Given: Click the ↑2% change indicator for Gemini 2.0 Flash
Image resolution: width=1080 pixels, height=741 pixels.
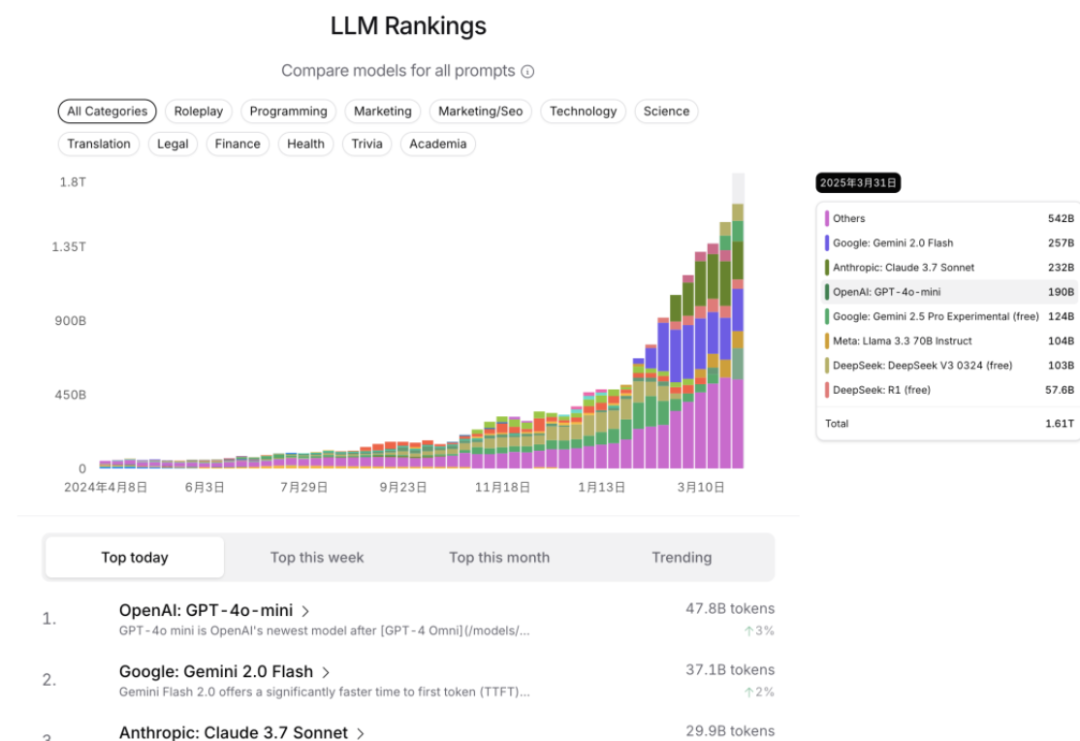Looking at the screenshot, I should click(759, 692).
